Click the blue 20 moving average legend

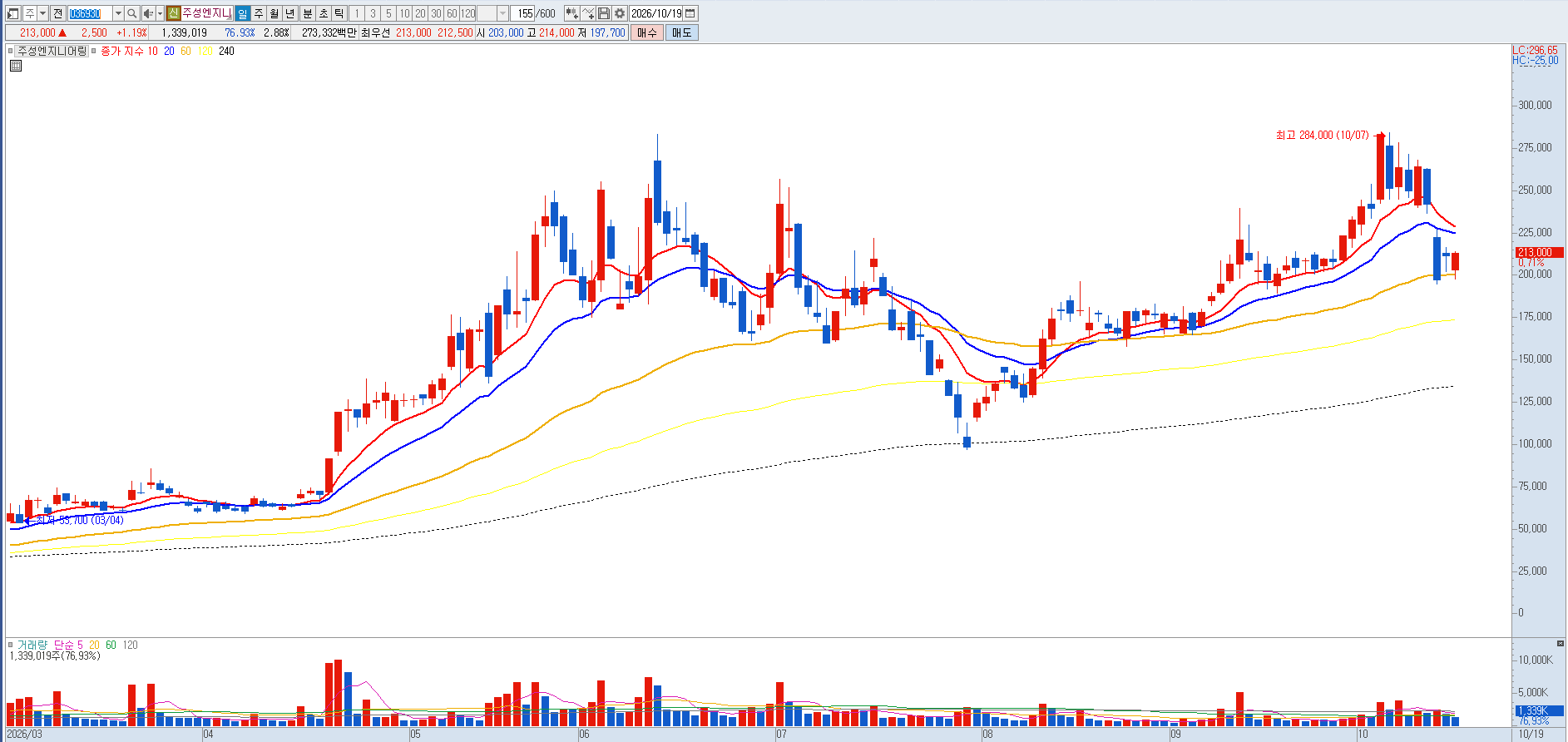[169, 51]
